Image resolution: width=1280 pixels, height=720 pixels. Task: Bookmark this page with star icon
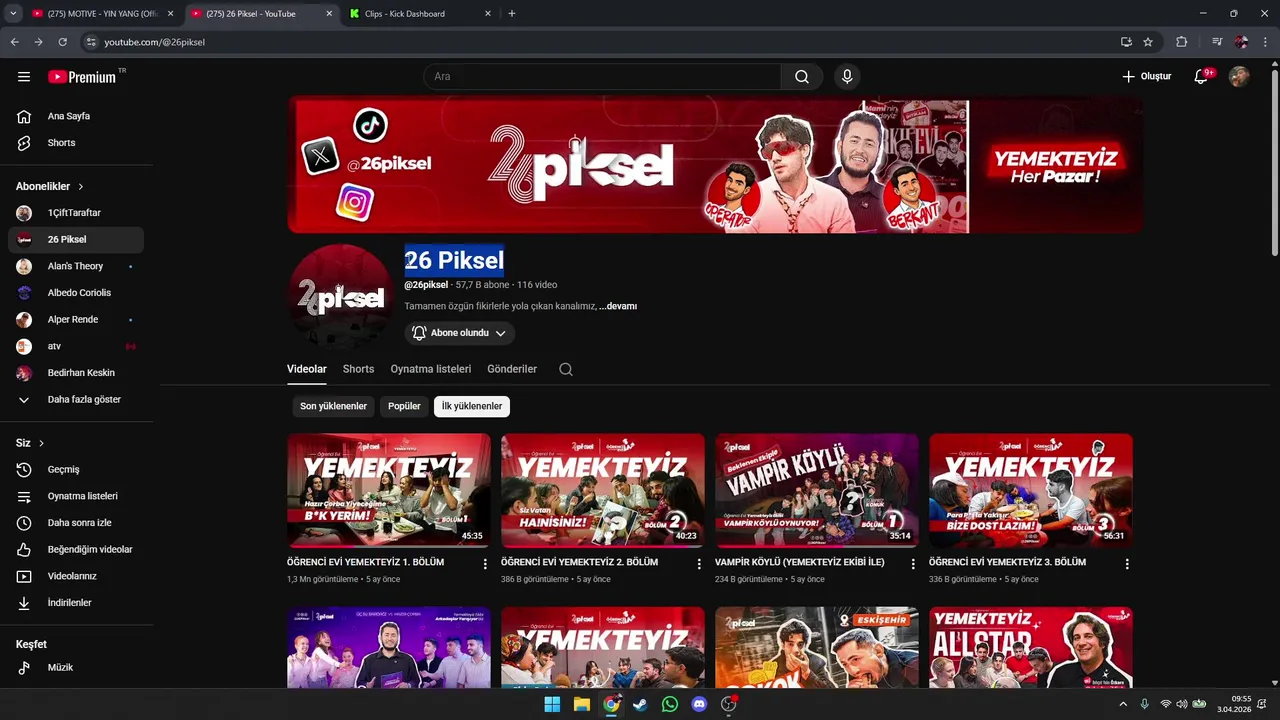coord(1148,42)
